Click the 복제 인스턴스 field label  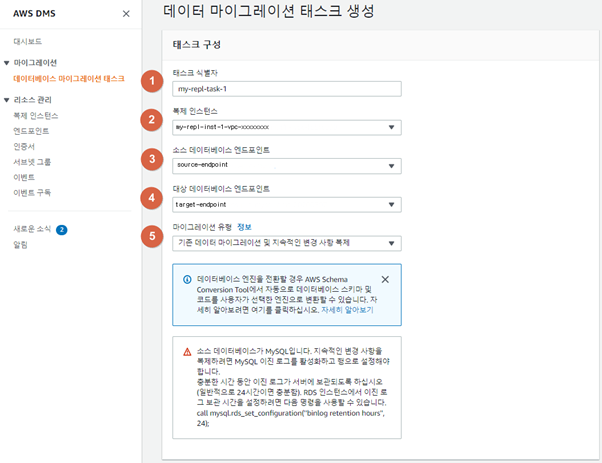click(x=195, y=111)
